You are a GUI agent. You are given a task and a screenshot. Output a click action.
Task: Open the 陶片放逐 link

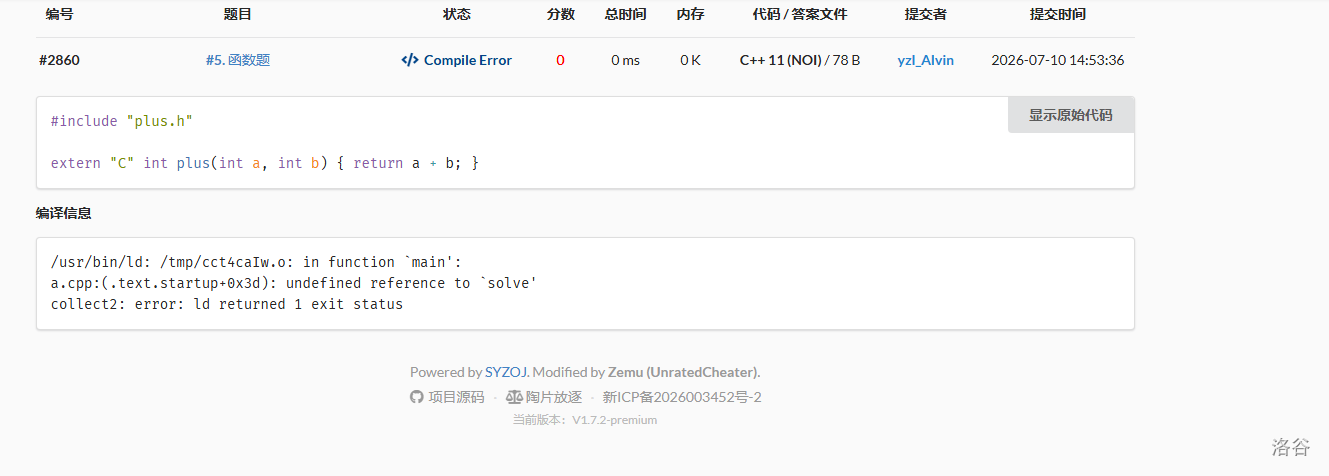pos(554,397)
